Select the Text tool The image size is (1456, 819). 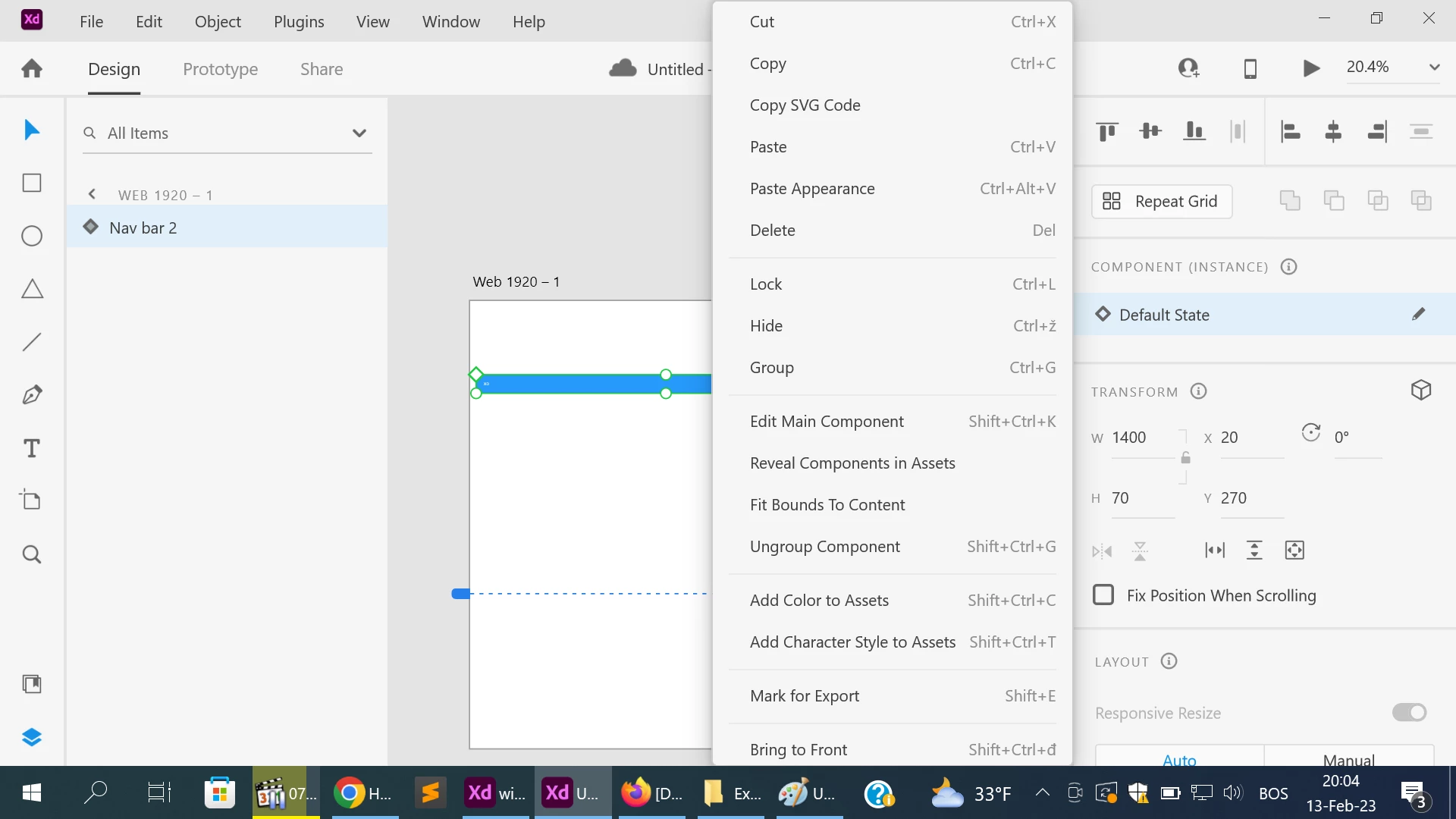[x=32, y=448]
